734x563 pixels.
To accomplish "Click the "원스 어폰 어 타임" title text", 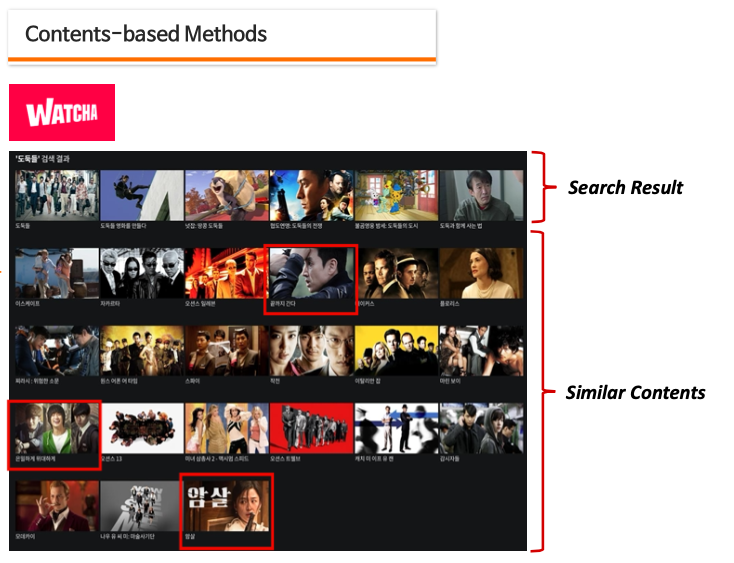I will click(x=119, y=381).
